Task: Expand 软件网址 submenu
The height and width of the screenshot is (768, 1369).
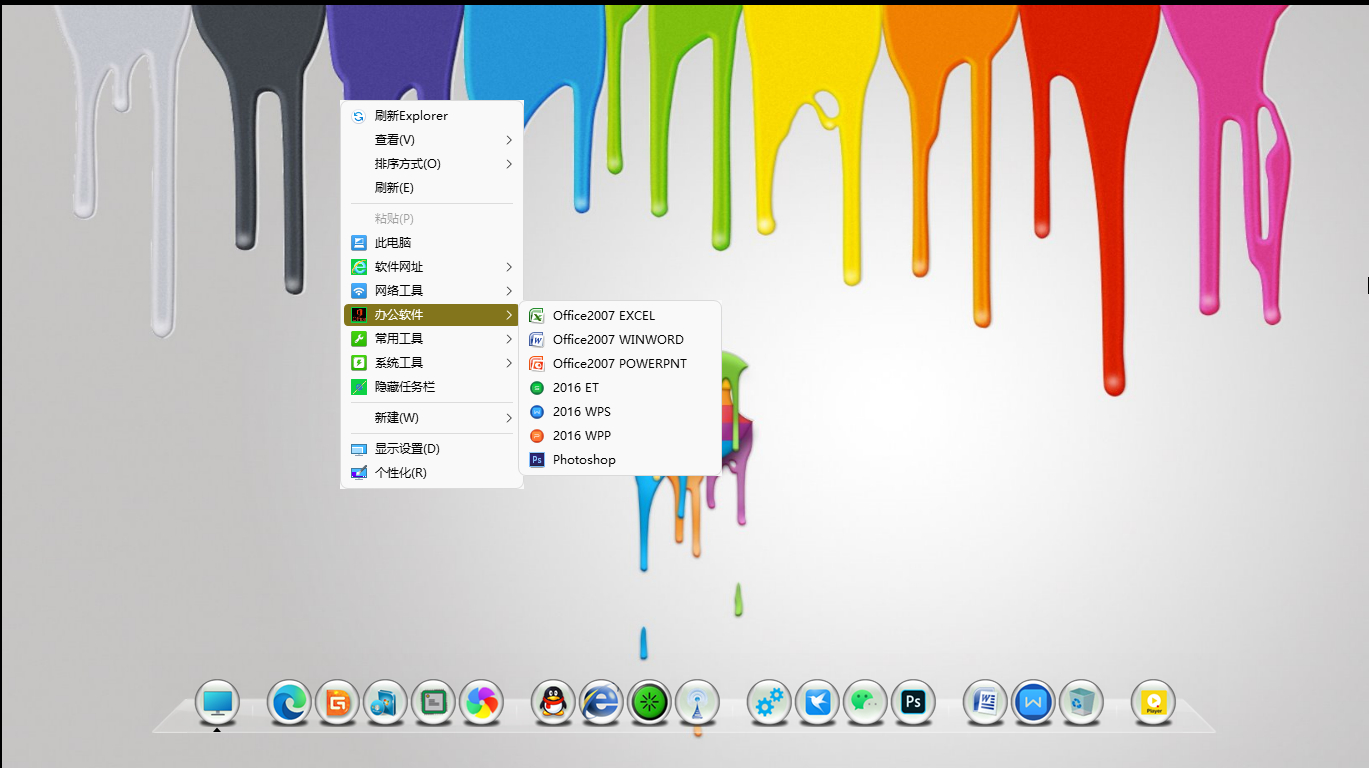Action: 431,267
